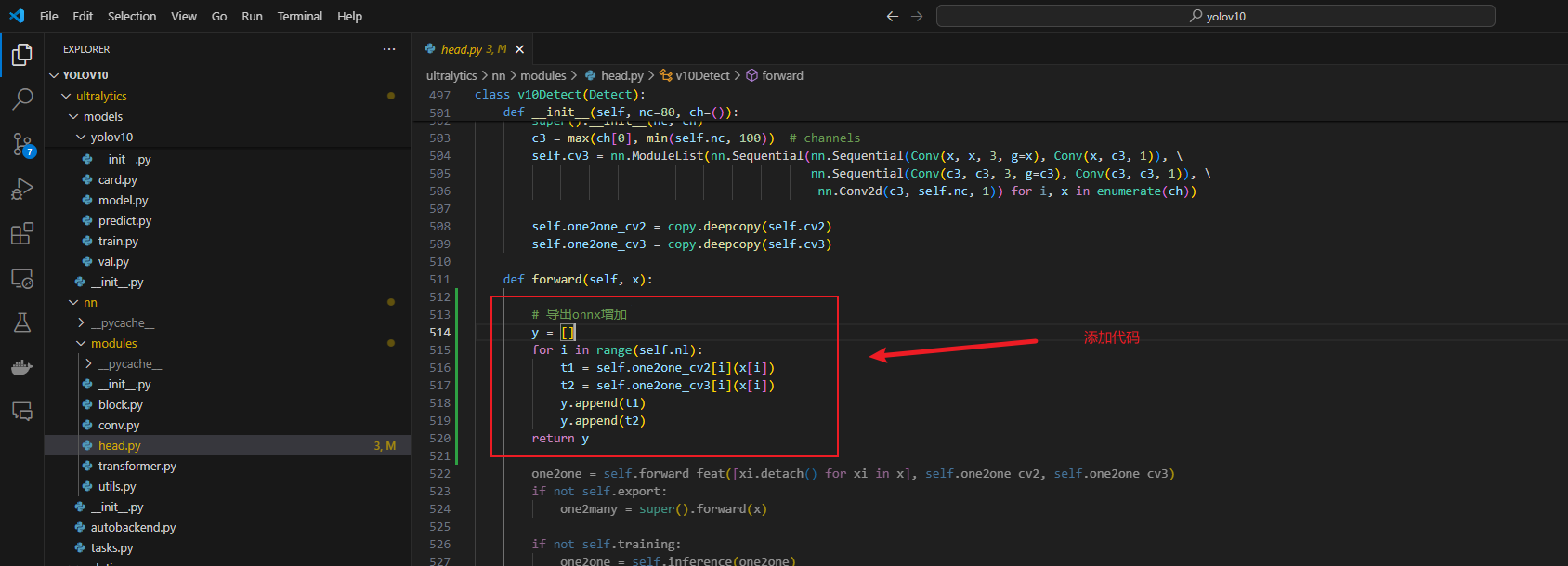Screen dimensions: 1568x566
Task: Open Source Control view with 7 badge
Action: (x=22, y=144)
